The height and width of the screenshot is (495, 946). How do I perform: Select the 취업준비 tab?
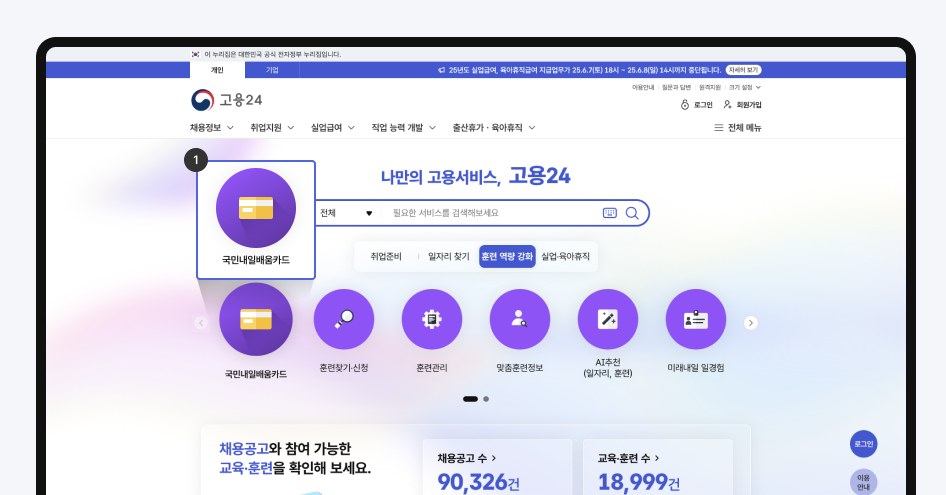(x=386, y=257)
